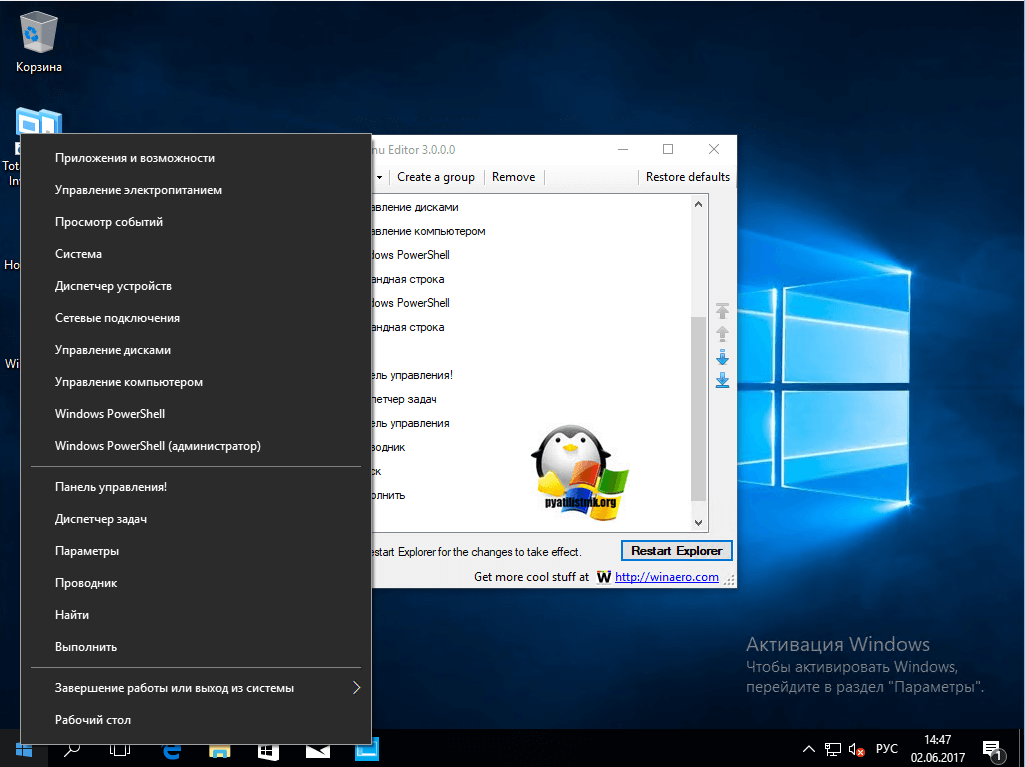Viewport: 1025px width, 767px height.
Task: Click the list's scroll up arrow
Action: coord(698,205)
